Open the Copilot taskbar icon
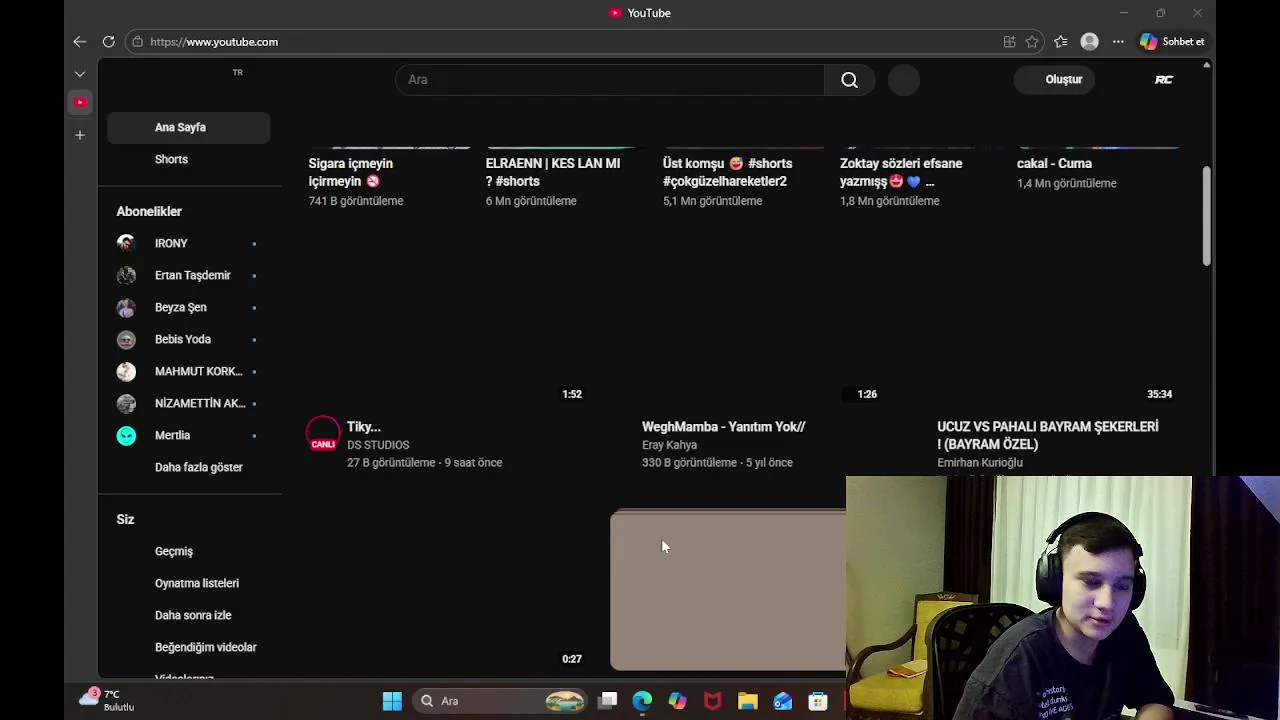Image resolution: width=1280 pixels, height=720 pixels. 677,701
